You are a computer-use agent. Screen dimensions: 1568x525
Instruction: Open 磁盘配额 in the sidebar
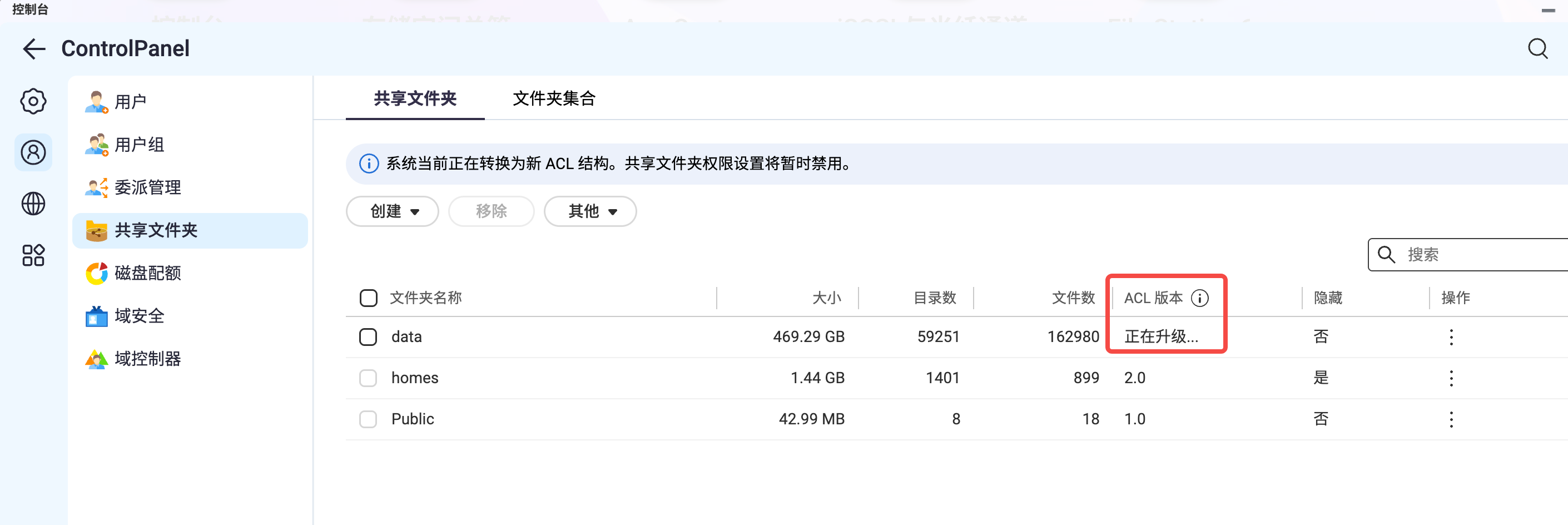(148, 273)
